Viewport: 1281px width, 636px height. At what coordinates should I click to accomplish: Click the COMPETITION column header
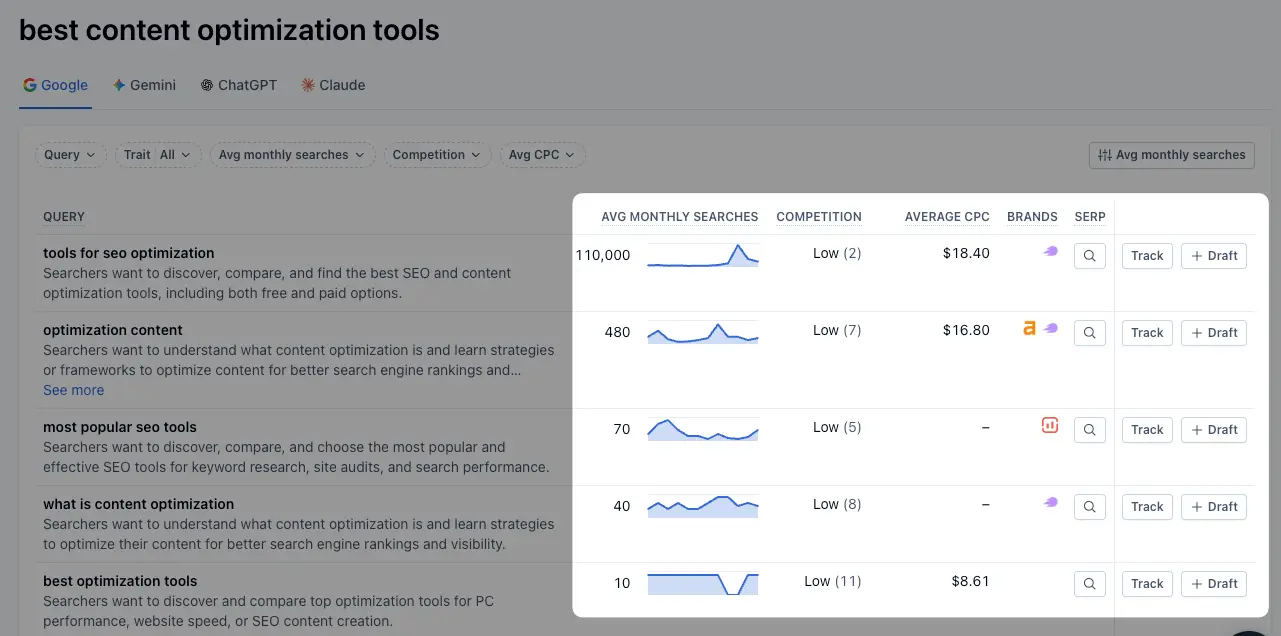pyautogui.click(x=819, y=217)
